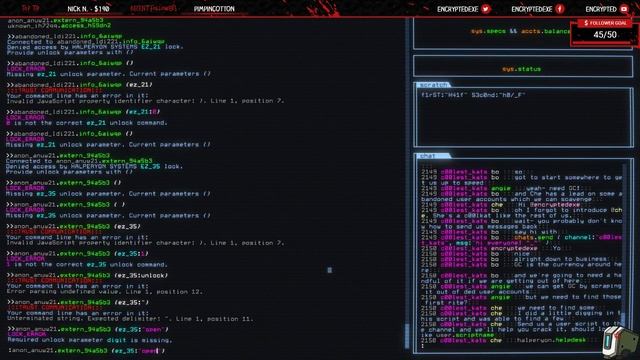Image resolution: width=640 pixels, height=360 pixels.
Task: Click the Twitter icon beside ENCRYPTEDEXE
Action: 485,9
